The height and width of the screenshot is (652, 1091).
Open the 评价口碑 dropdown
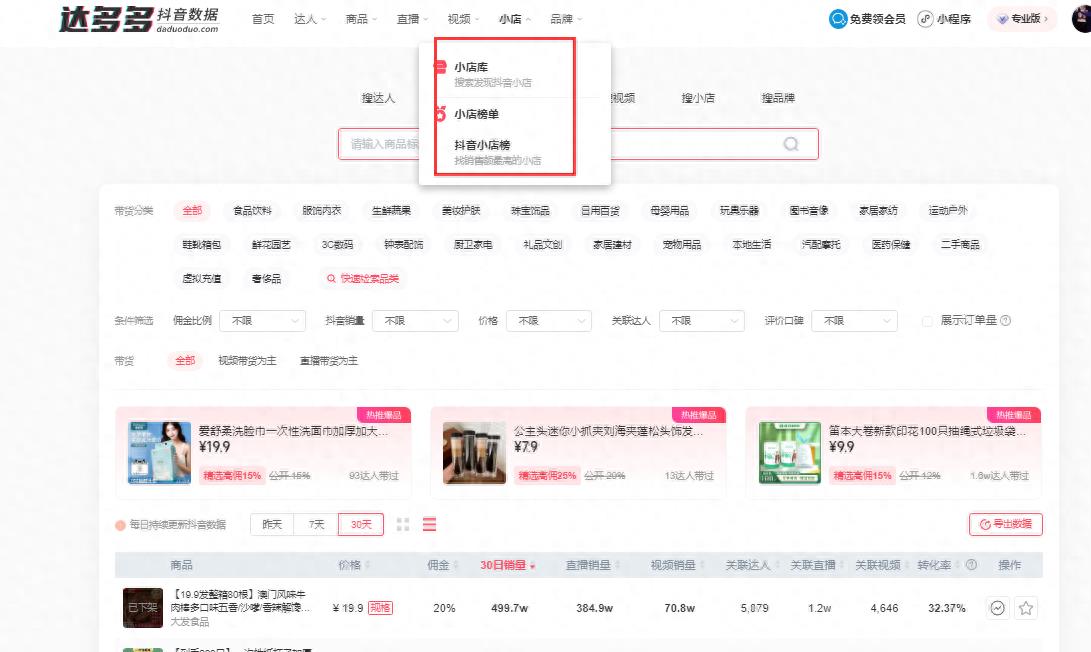coord(854,321)
